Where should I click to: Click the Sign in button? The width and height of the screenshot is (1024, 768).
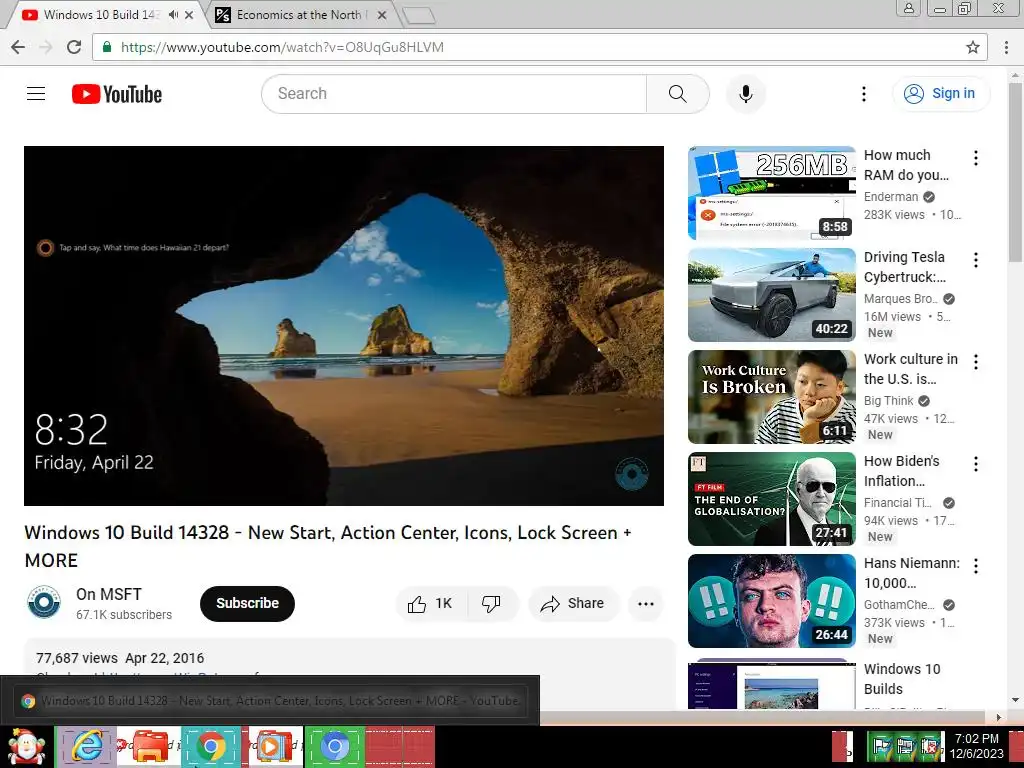[x=941, y=94]
